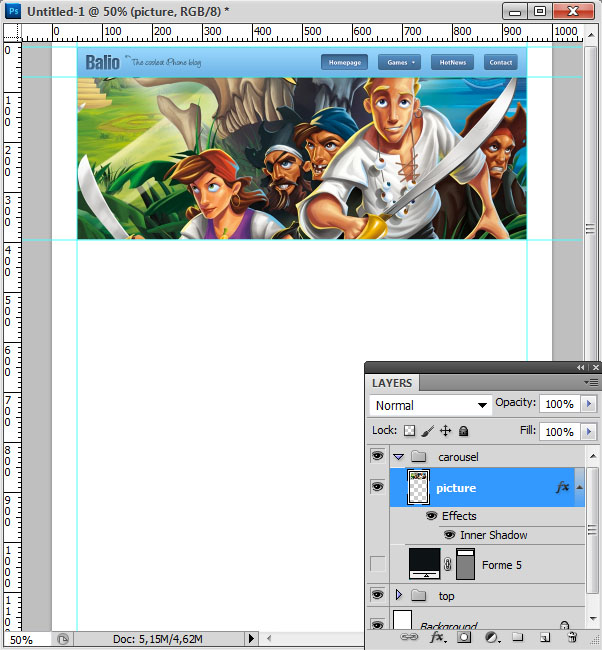Open the status bar Doc info arrow menu

(x=251, y=638)
